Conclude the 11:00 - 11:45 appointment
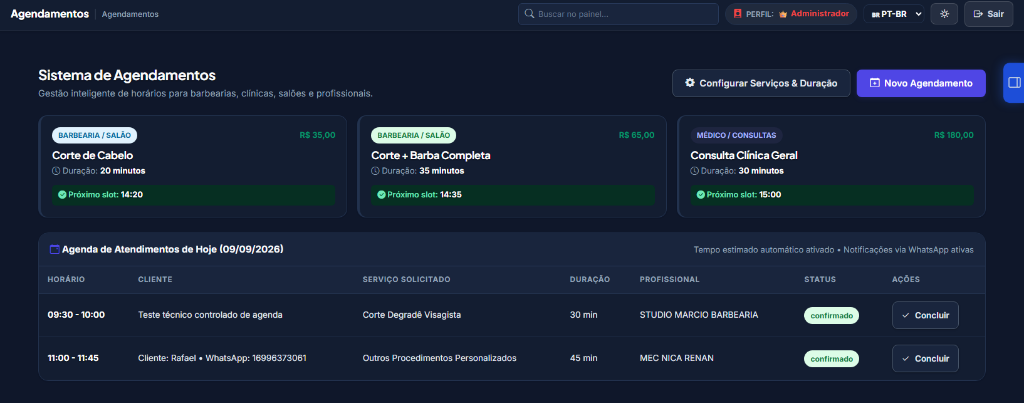 pyautogui.click(x=925, y=358)
